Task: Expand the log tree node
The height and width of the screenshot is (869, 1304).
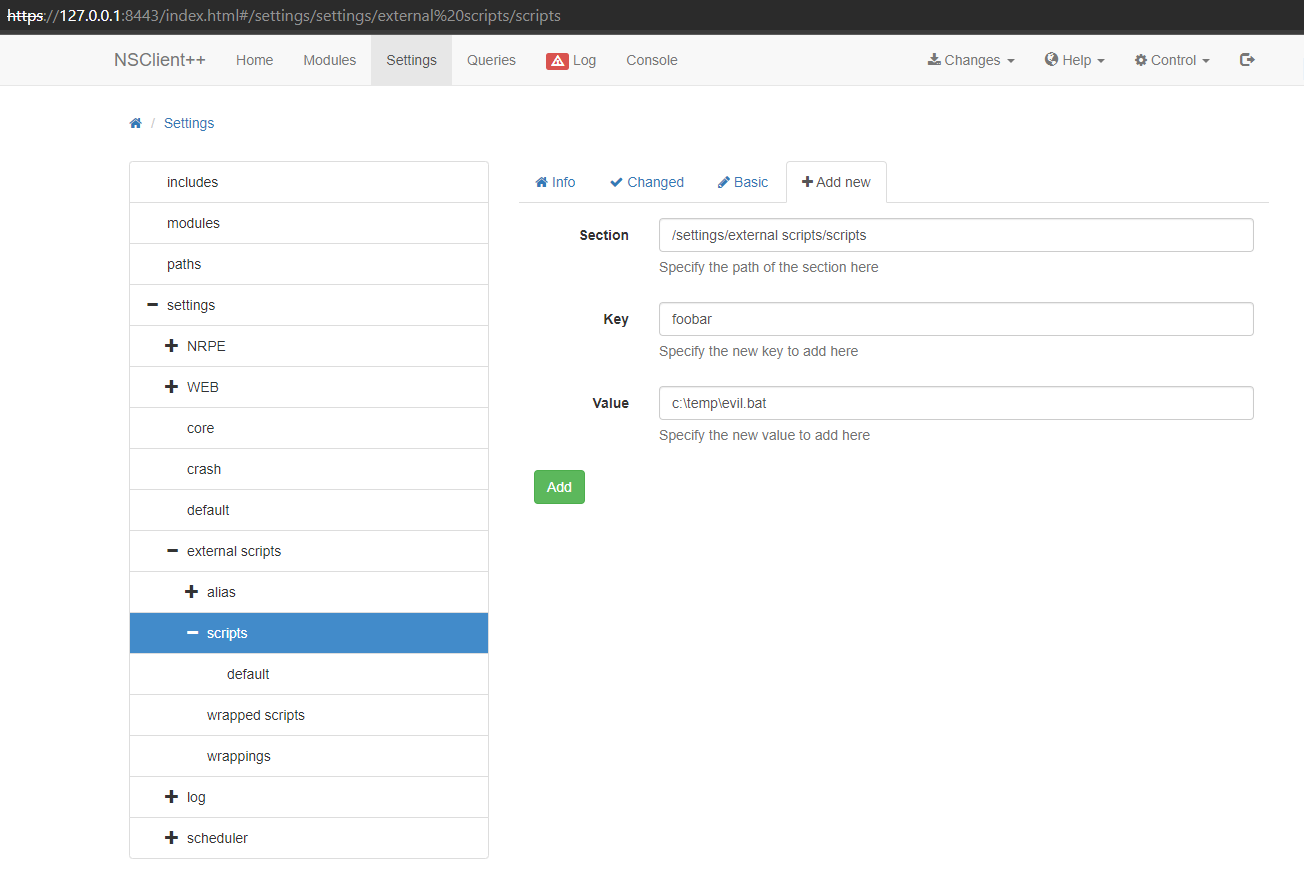Action: click(172, 797)
